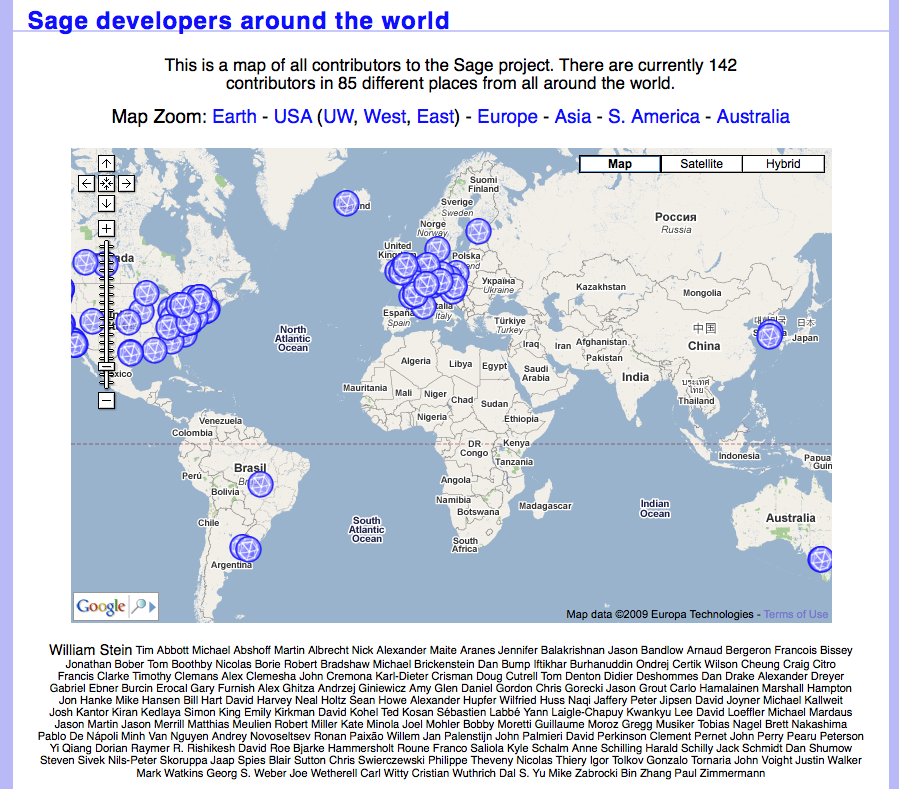Click the North Atlantic Ocean label
The image size is (899, 789).
click(x=293, y=338)
